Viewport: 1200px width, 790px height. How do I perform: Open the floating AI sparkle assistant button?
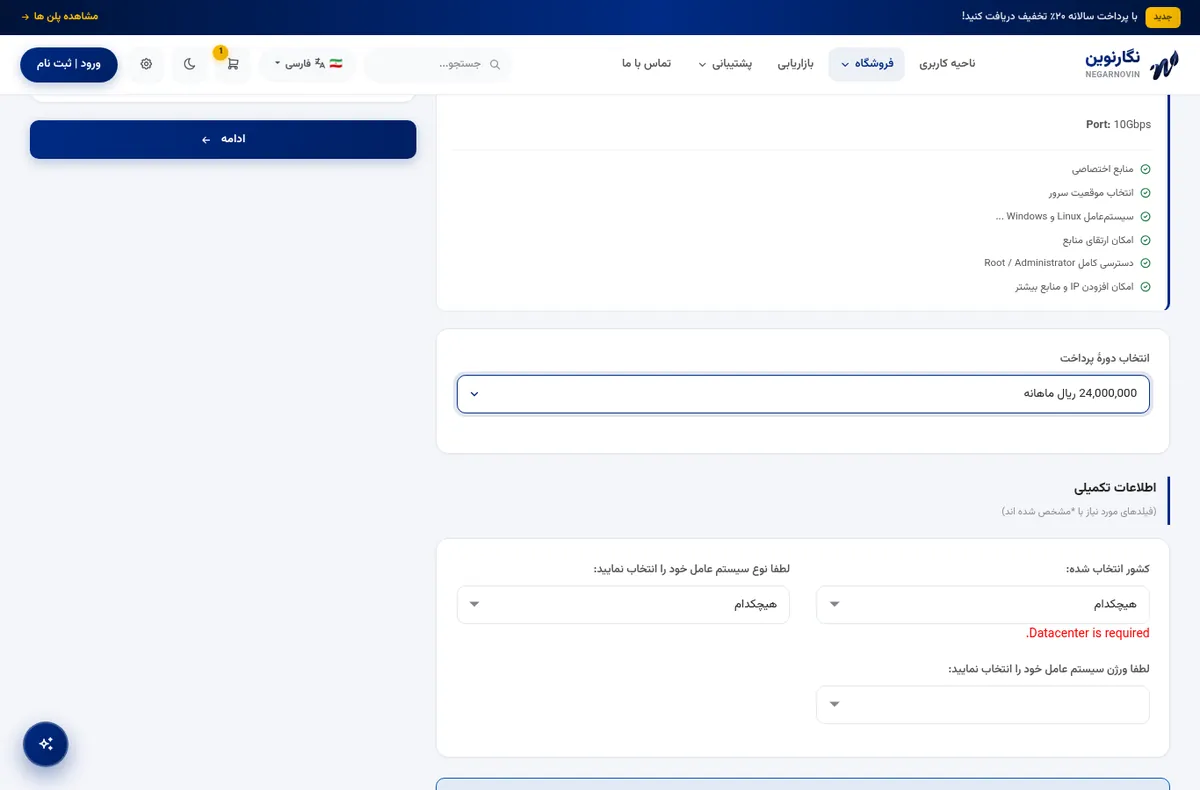point(46,744)
